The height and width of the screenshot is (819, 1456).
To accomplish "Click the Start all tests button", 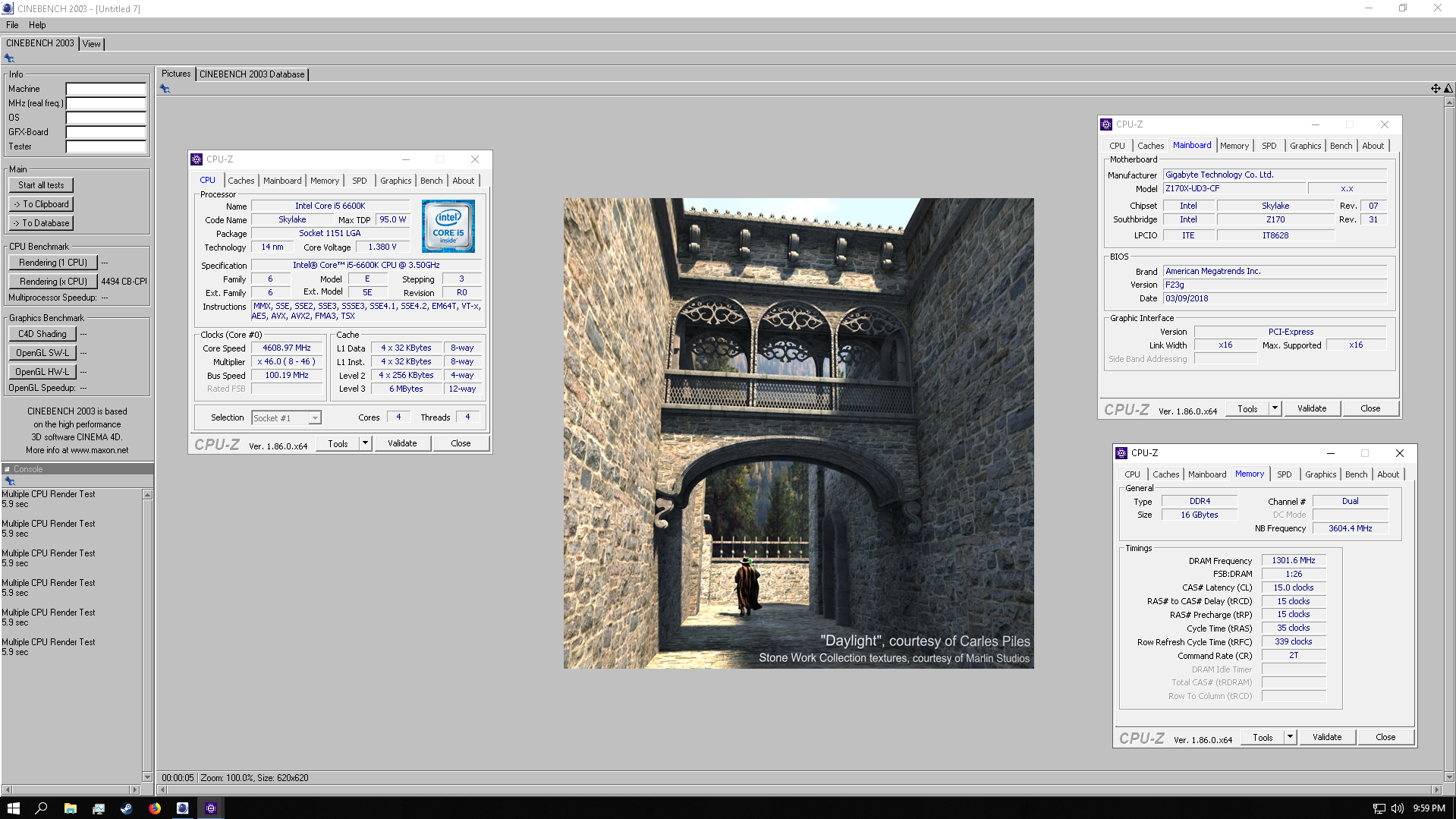I will pyautogui.click(x=41, y=185).
